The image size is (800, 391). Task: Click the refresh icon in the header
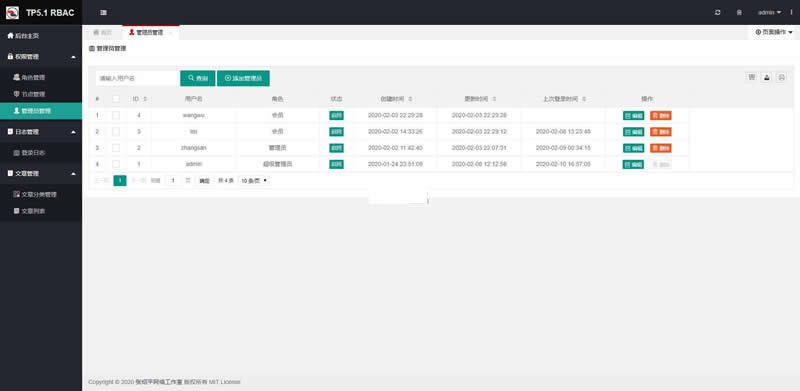pos(718,12)
